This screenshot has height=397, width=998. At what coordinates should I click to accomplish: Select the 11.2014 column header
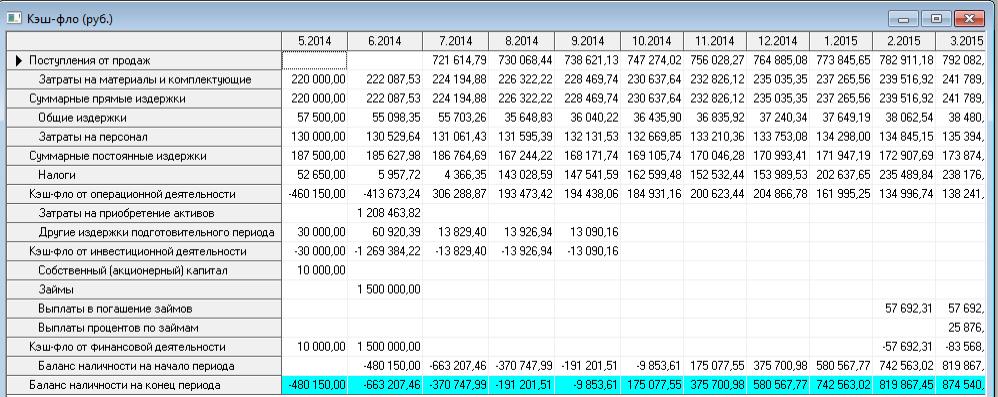tap(715, 41)
